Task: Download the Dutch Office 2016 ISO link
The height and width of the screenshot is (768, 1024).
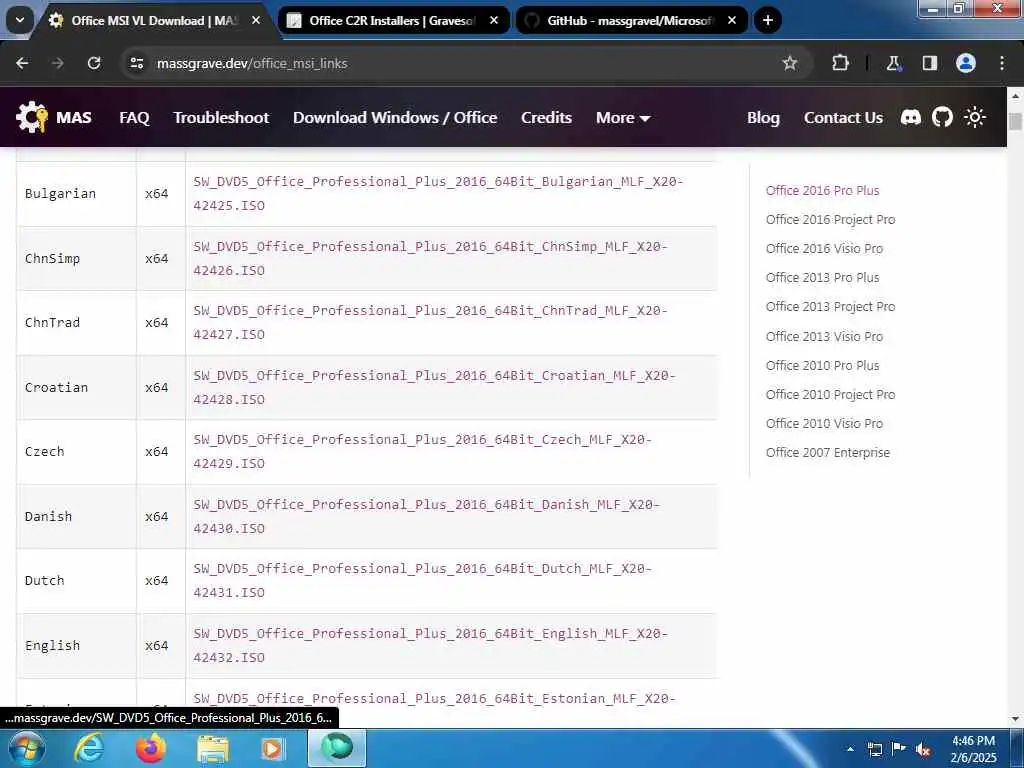Action: 422,580
